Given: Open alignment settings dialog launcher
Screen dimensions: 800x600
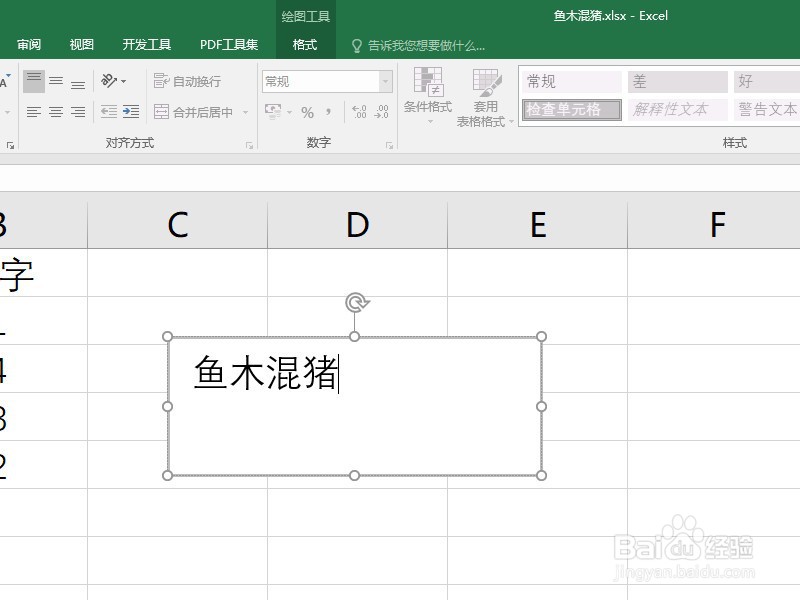Looking at the screenshot, I should pyautogui.click(x=249, y=146).
